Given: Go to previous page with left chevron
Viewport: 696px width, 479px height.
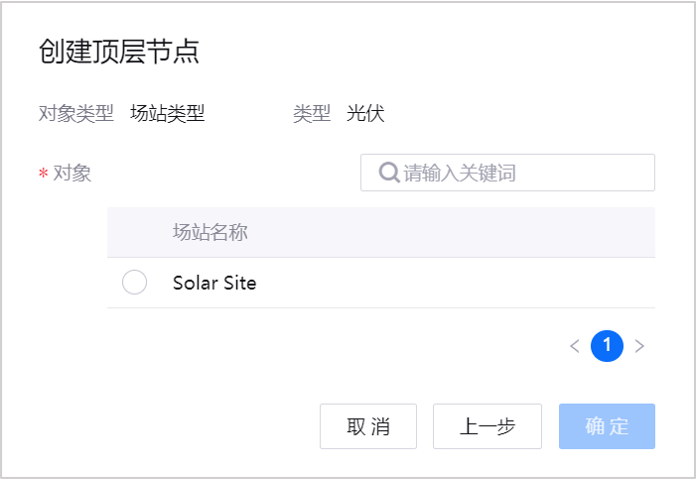Looking at the screenshot, I should (x=575, y=346).
